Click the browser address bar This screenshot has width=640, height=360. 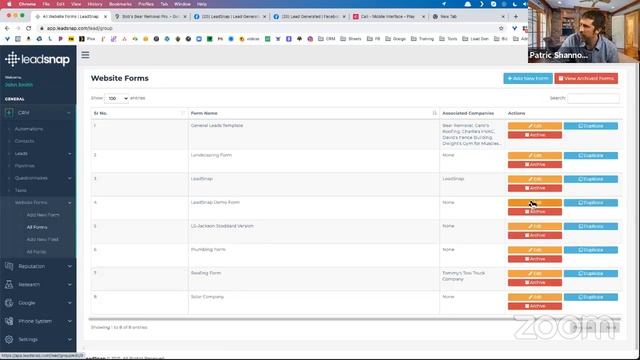point(269,28)
